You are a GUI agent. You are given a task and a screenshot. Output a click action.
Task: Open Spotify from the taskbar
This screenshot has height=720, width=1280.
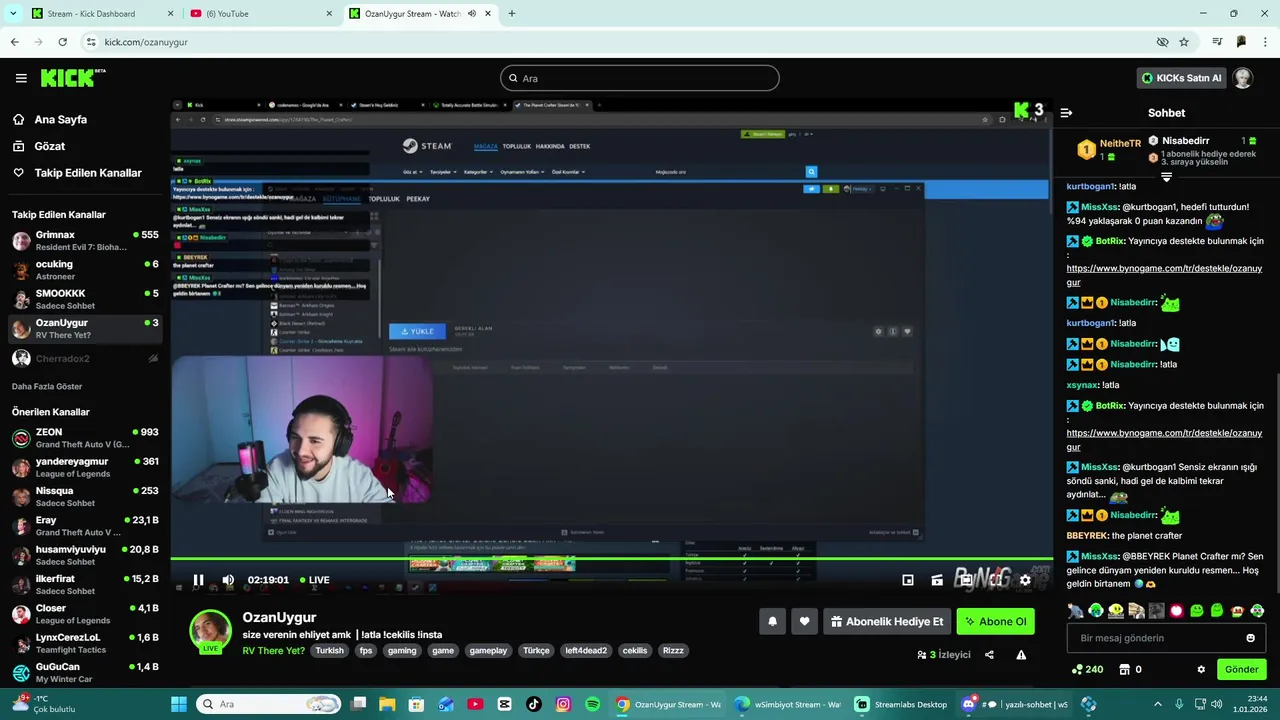coord(592,704)
